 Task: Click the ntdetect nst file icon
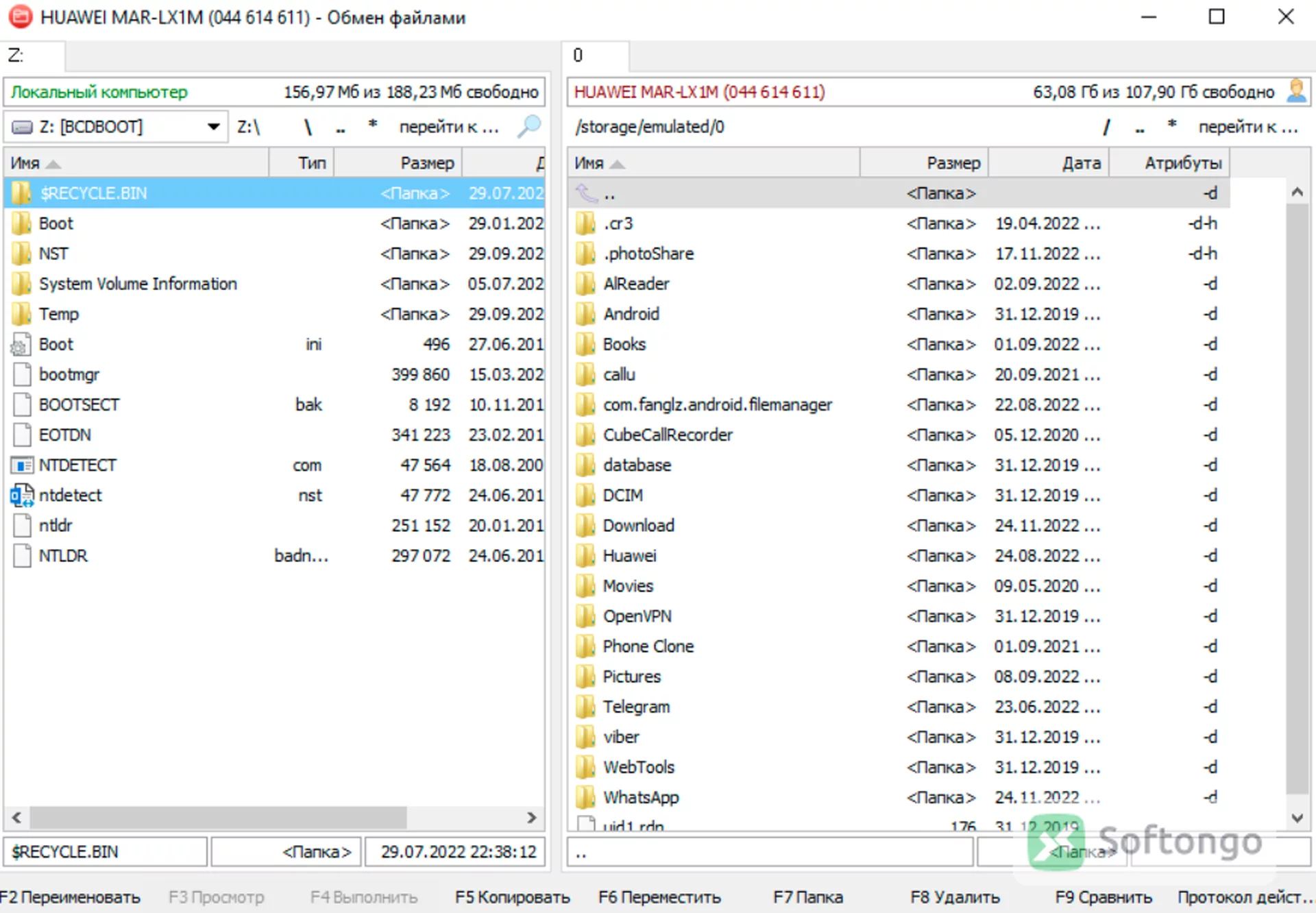[22, 495]
